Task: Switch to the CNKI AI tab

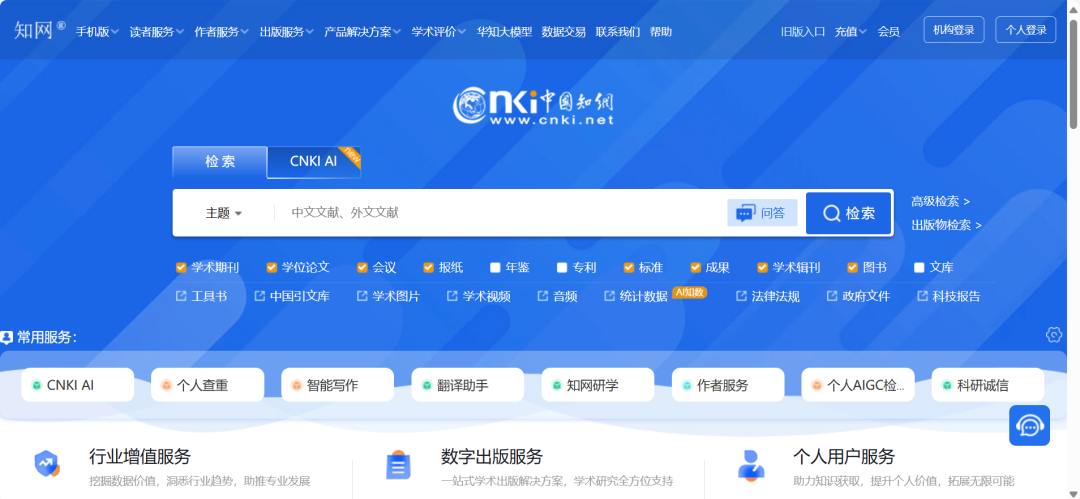Action: pyautogui.click(x=313, y=162)
